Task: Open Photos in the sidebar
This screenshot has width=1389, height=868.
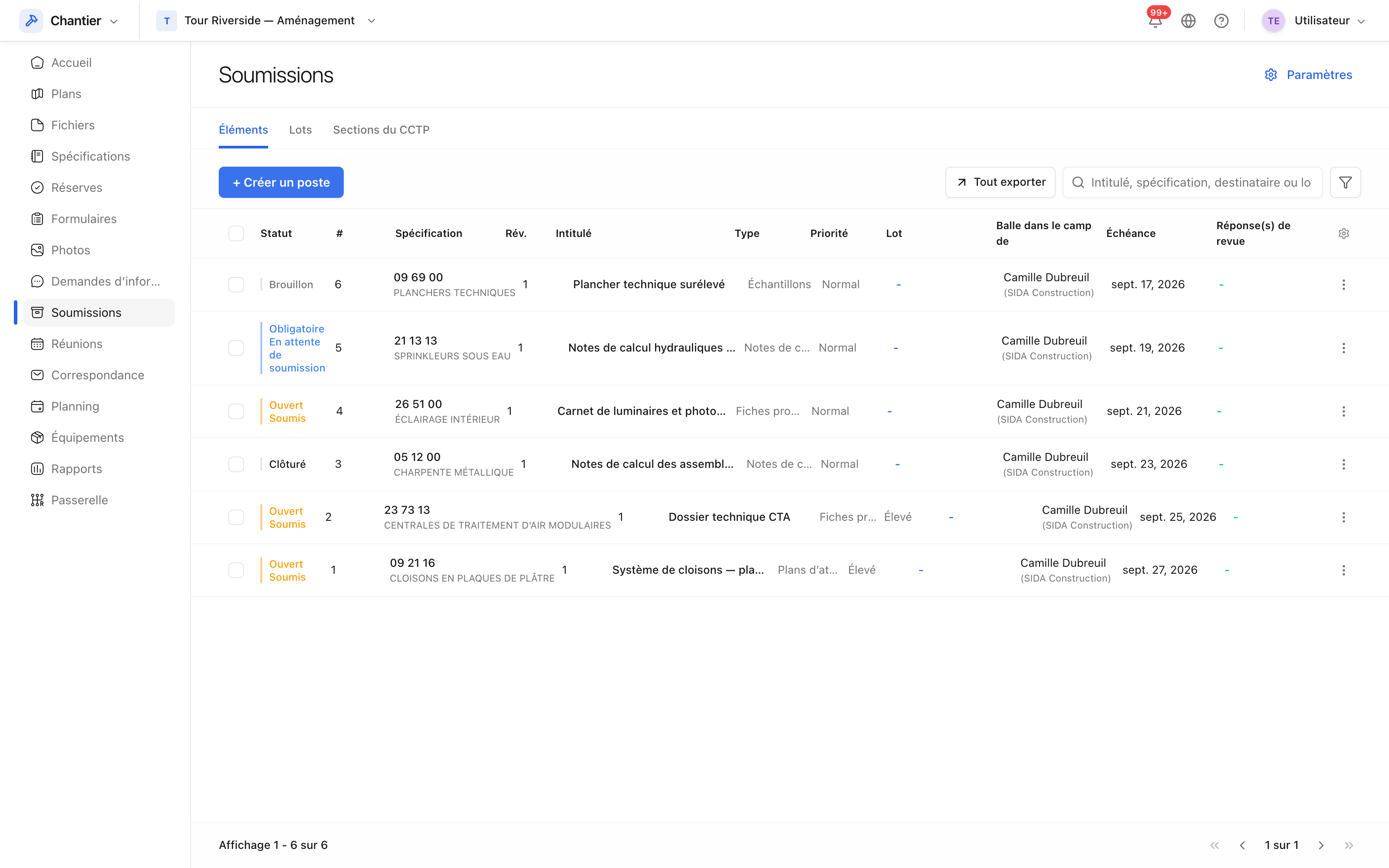Action: [99, 250]
